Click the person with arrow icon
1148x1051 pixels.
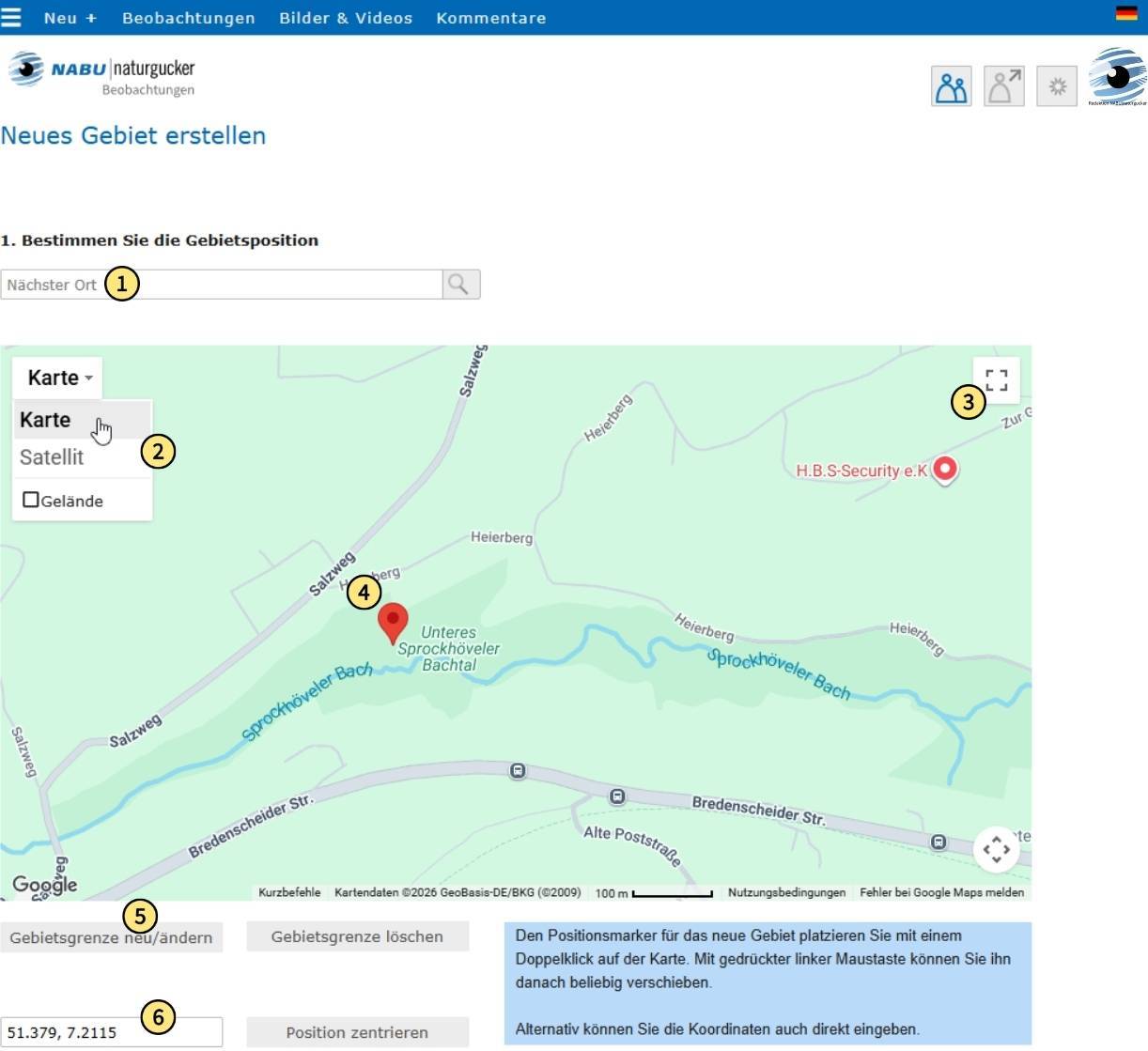(1003, 86)
